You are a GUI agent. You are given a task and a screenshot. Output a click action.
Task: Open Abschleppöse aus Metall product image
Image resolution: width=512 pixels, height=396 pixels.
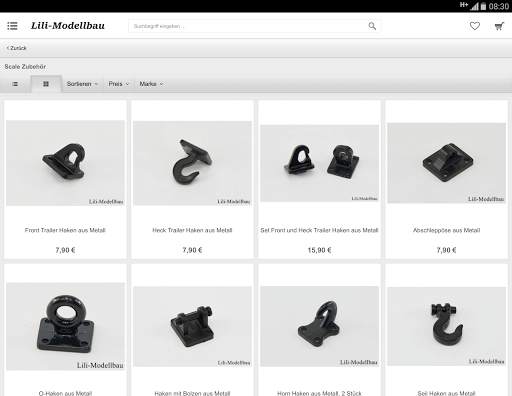tap(446, 163)
